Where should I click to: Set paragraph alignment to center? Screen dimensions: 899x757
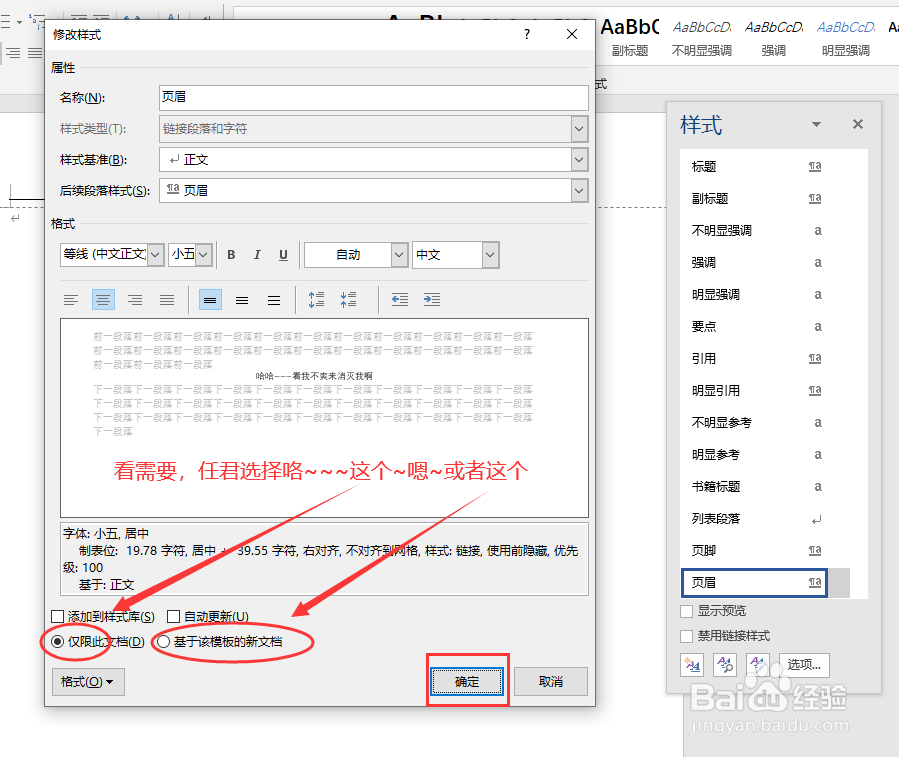point(103,300)
